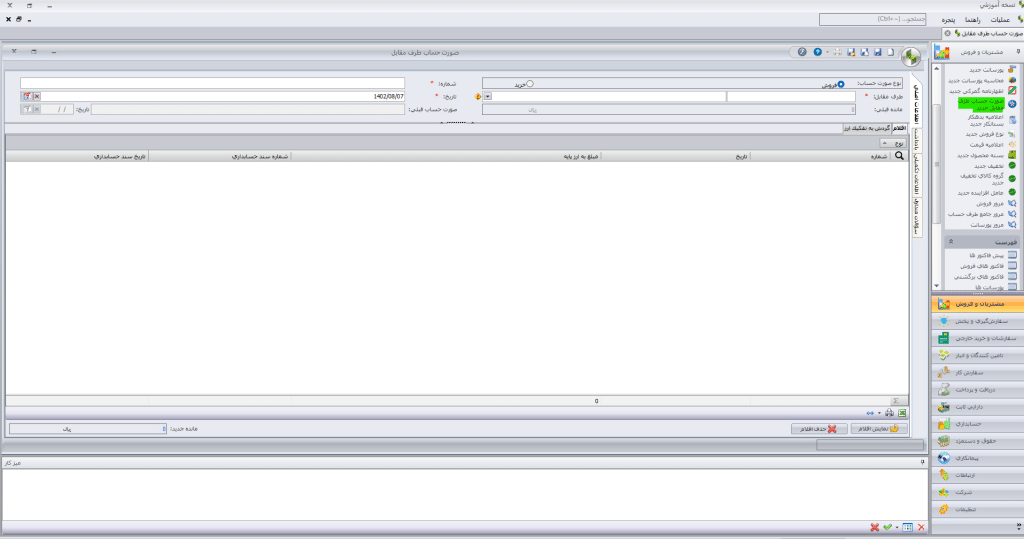Open مرور فروش item
Image resolution: width=1024 pixels, height=539 pixels.
tap(990, 203)
